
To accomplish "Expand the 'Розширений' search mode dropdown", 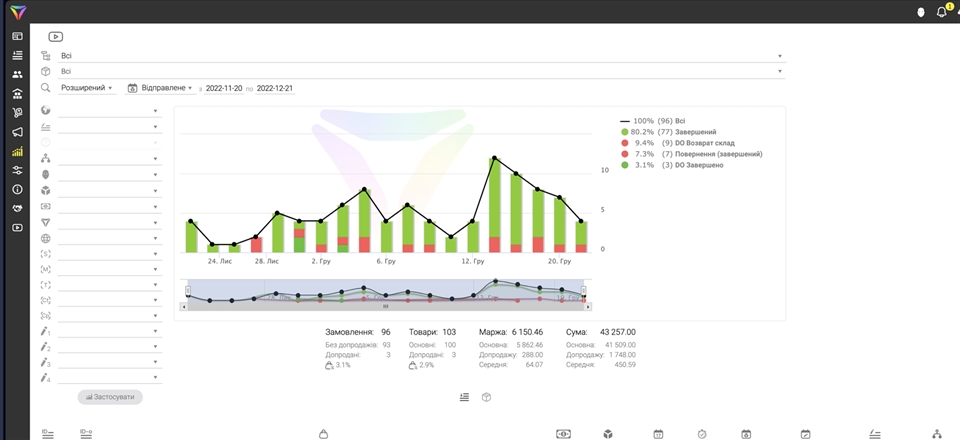I will pos(86,88).
